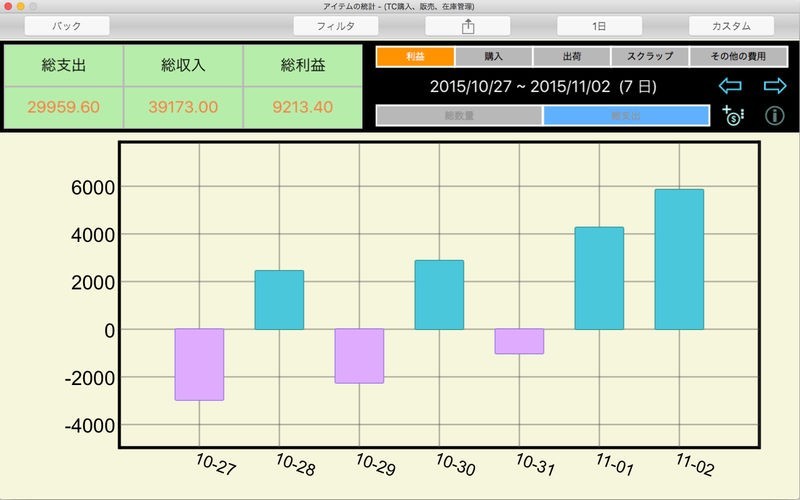Toggle the 総数量 total quantity segment
This screenshot has height=500, width=800.
(458, 115)
